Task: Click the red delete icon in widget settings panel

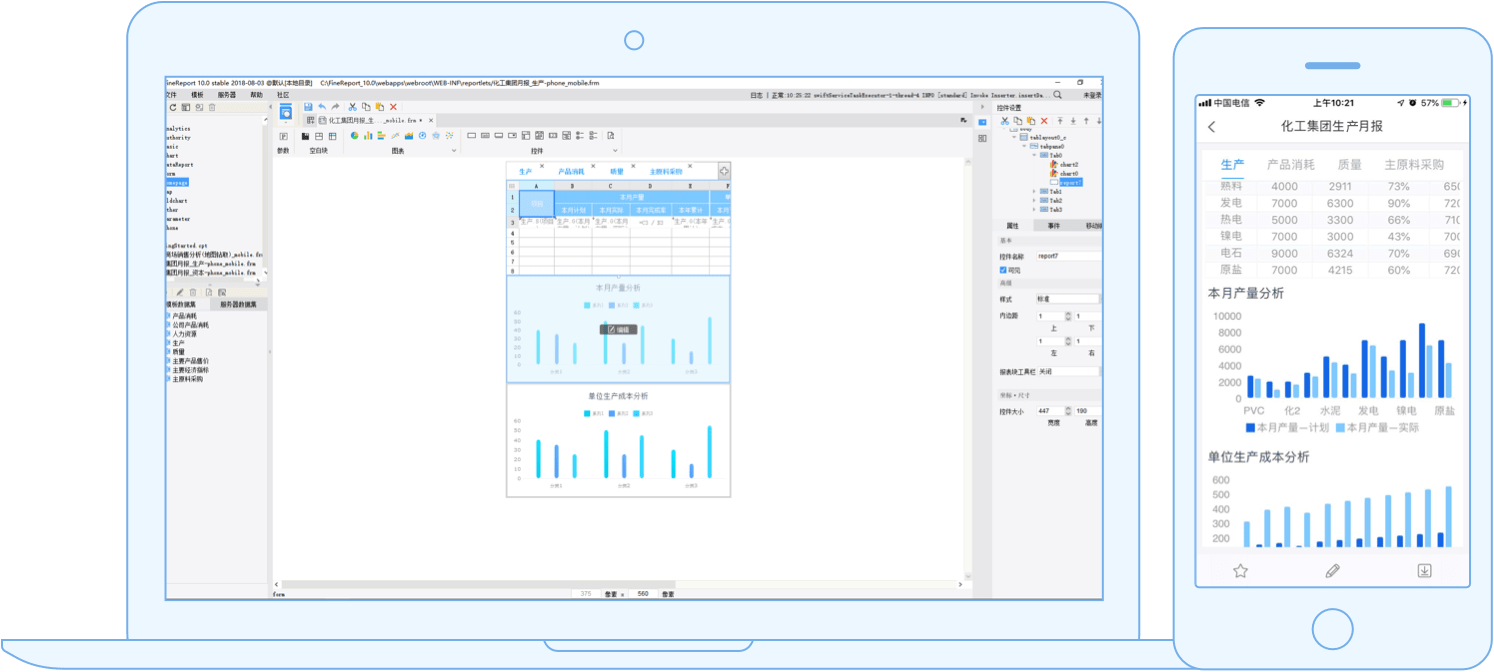Action: [1045, 121]
